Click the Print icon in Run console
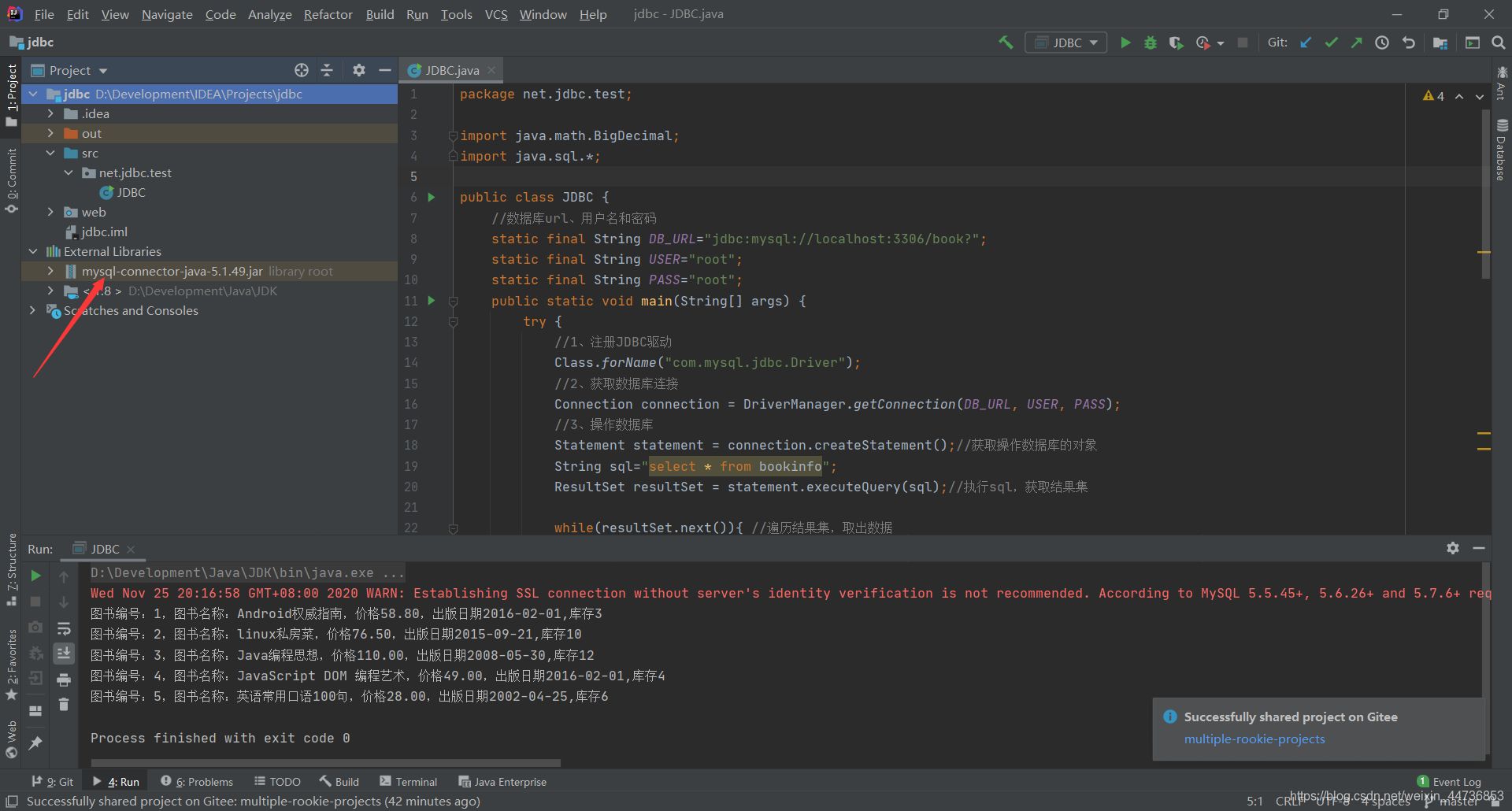The width and height of the screenshot is (1512, 811). 64,680
